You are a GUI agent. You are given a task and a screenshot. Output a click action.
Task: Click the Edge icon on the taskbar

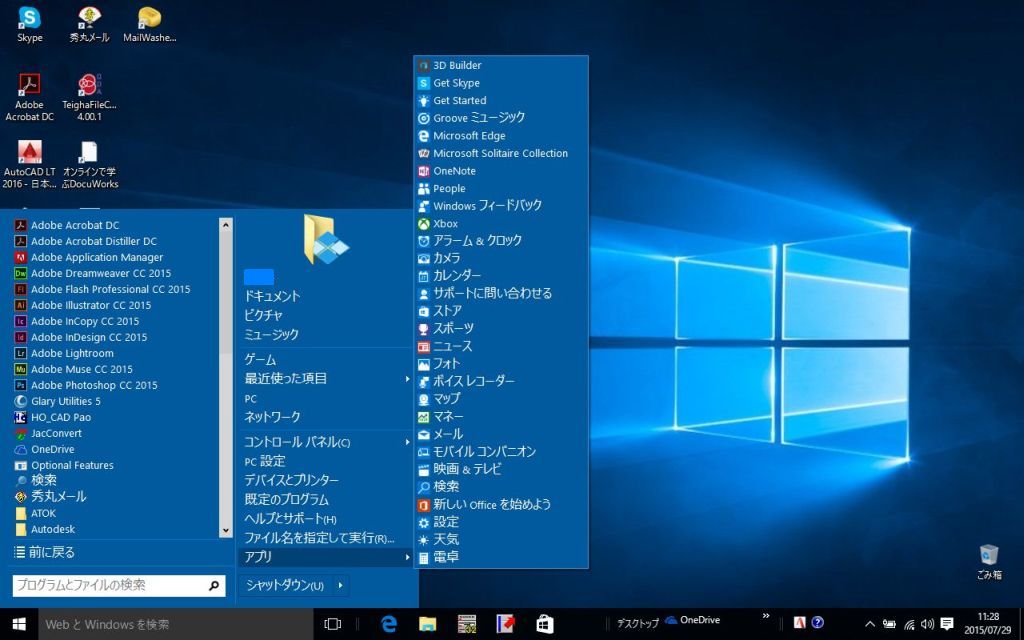point(389,624)
